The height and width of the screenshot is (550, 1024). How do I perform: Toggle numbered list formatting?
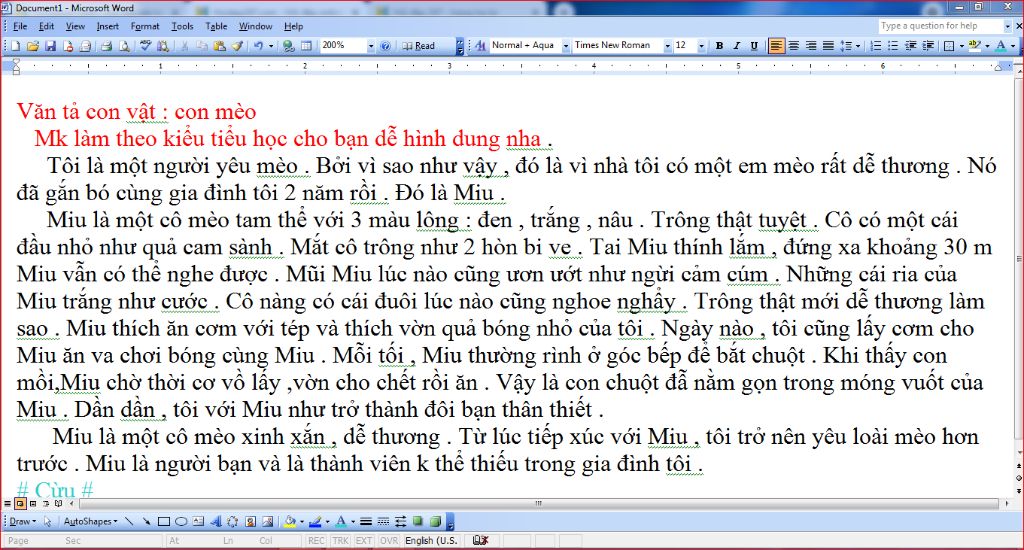coord(876,46)
